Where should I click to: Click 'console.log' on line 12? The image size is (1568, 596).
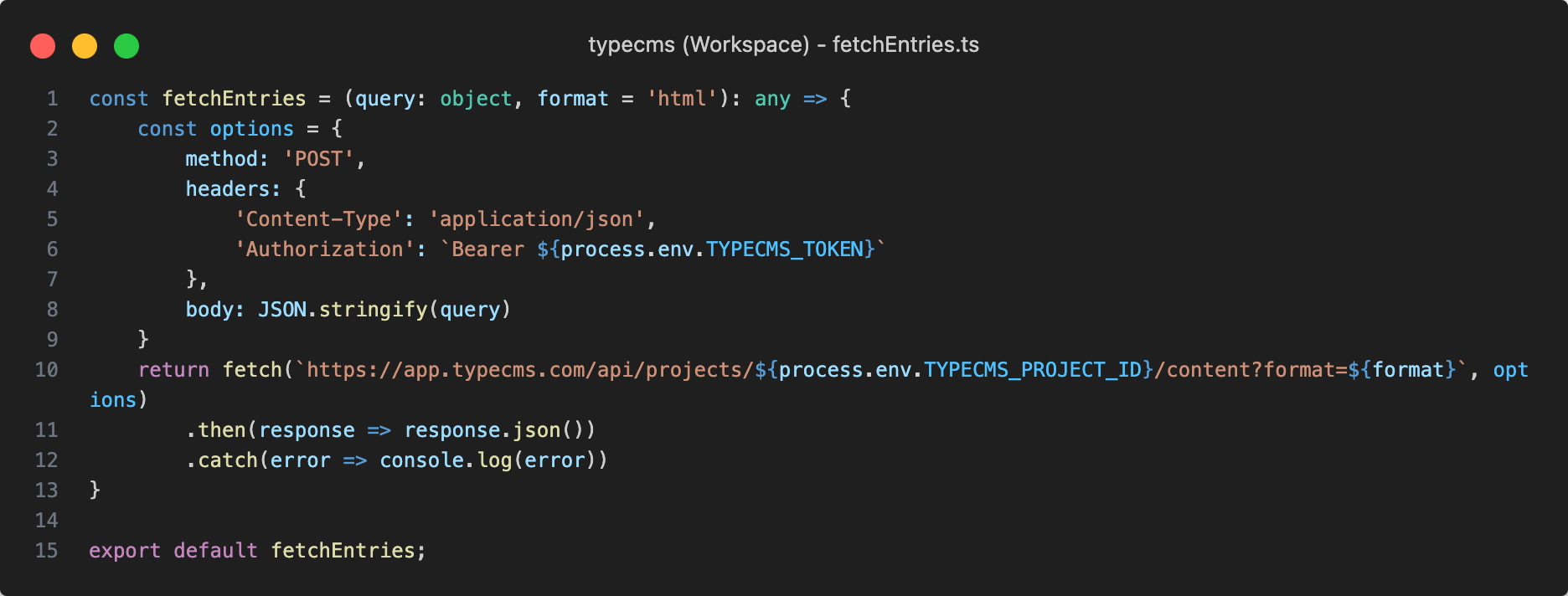[x=446, y=460]
